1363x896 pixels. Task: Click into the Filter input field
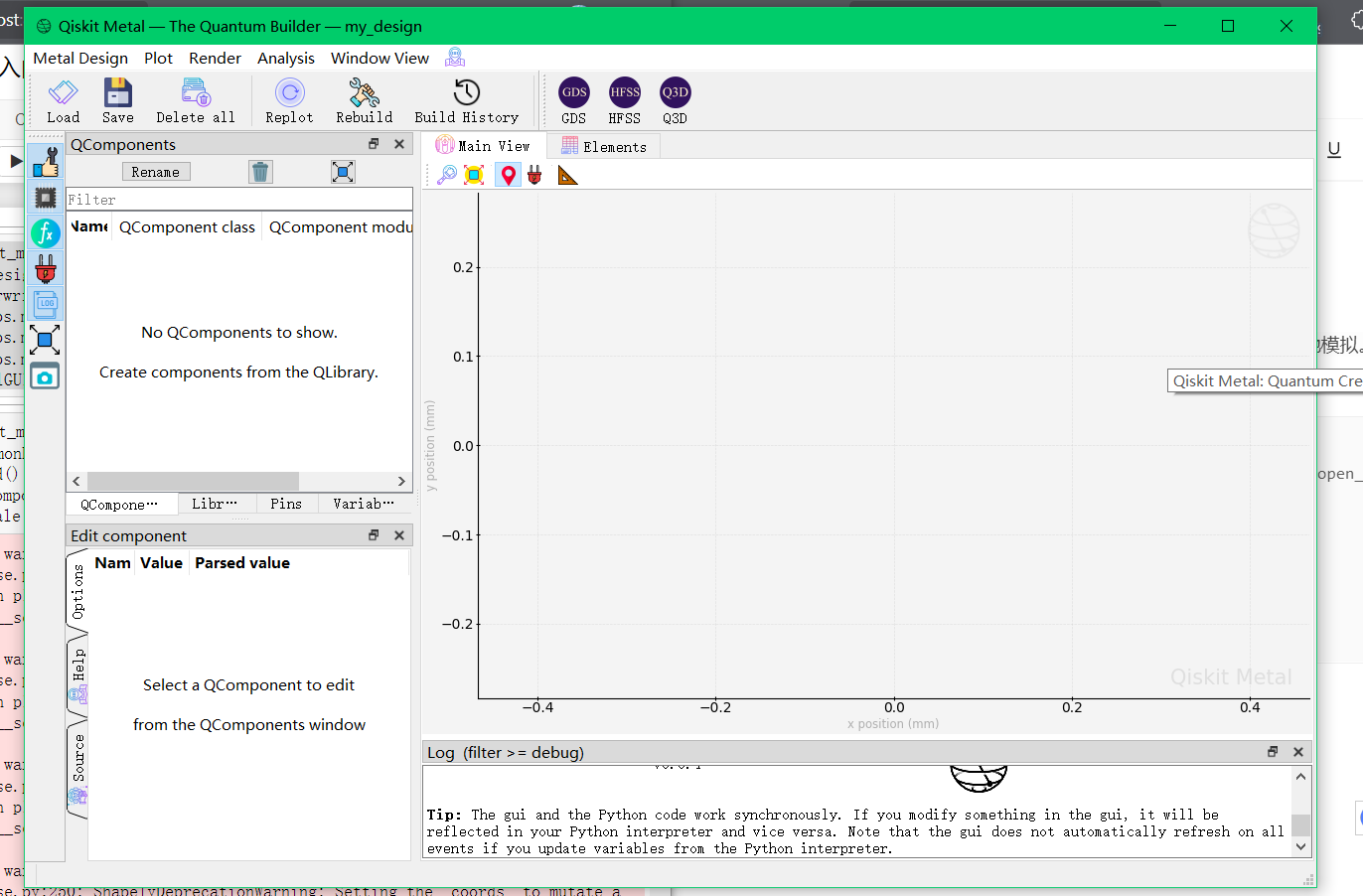(x=238, y=199)
